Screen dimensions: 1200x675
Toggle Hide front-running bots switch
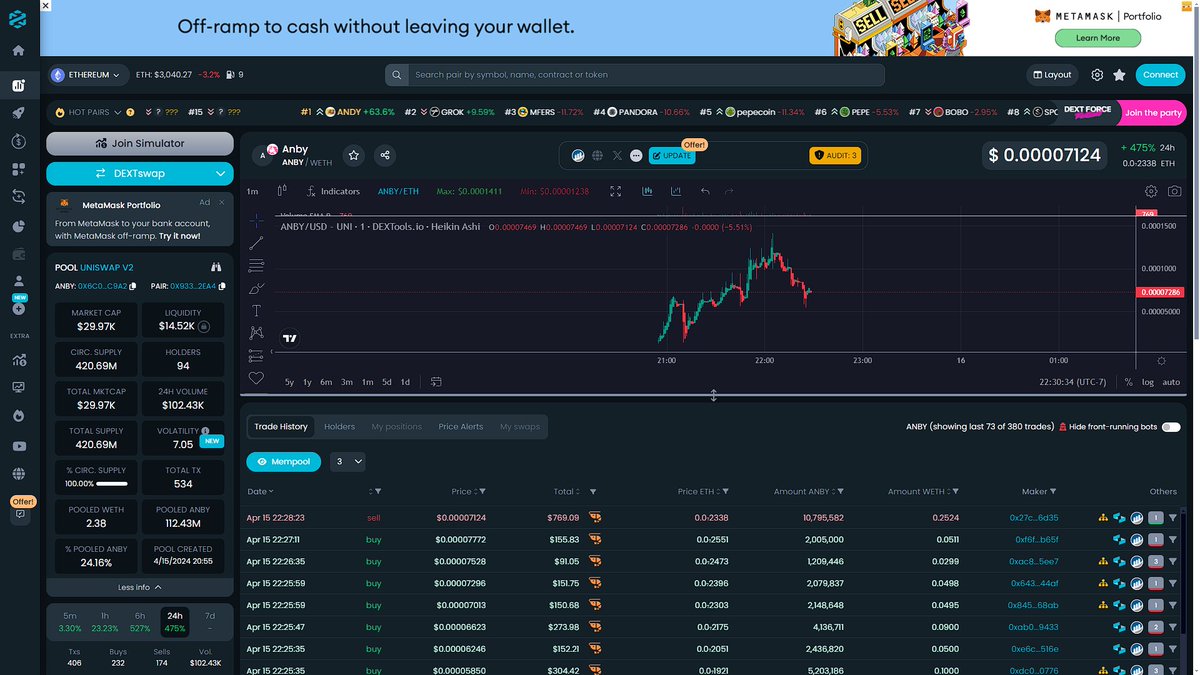pyautogui.click(x=1170, y=427)
